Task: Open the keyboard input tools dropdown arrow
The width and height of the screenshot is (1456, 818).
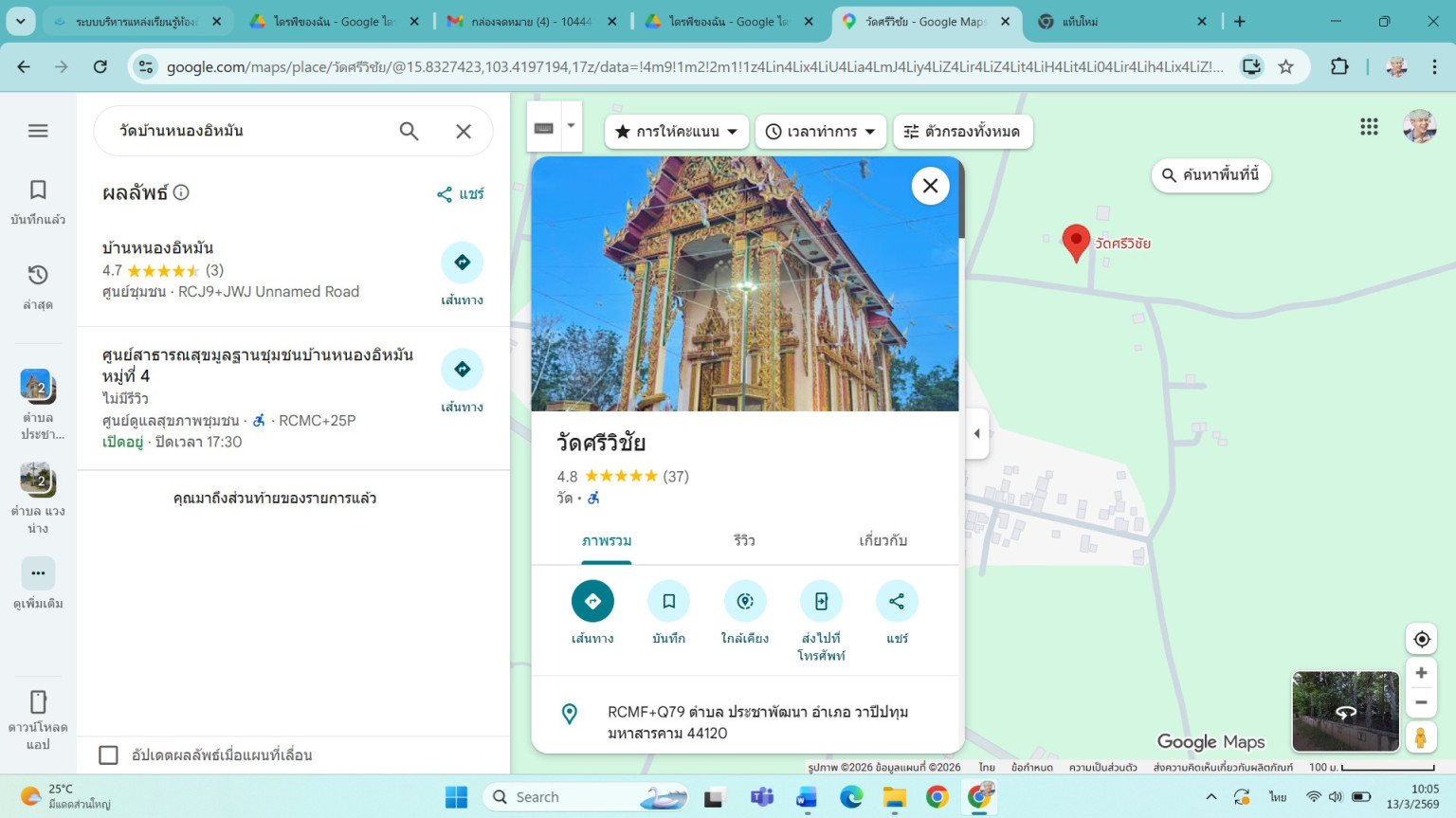Action: point(571,126)
